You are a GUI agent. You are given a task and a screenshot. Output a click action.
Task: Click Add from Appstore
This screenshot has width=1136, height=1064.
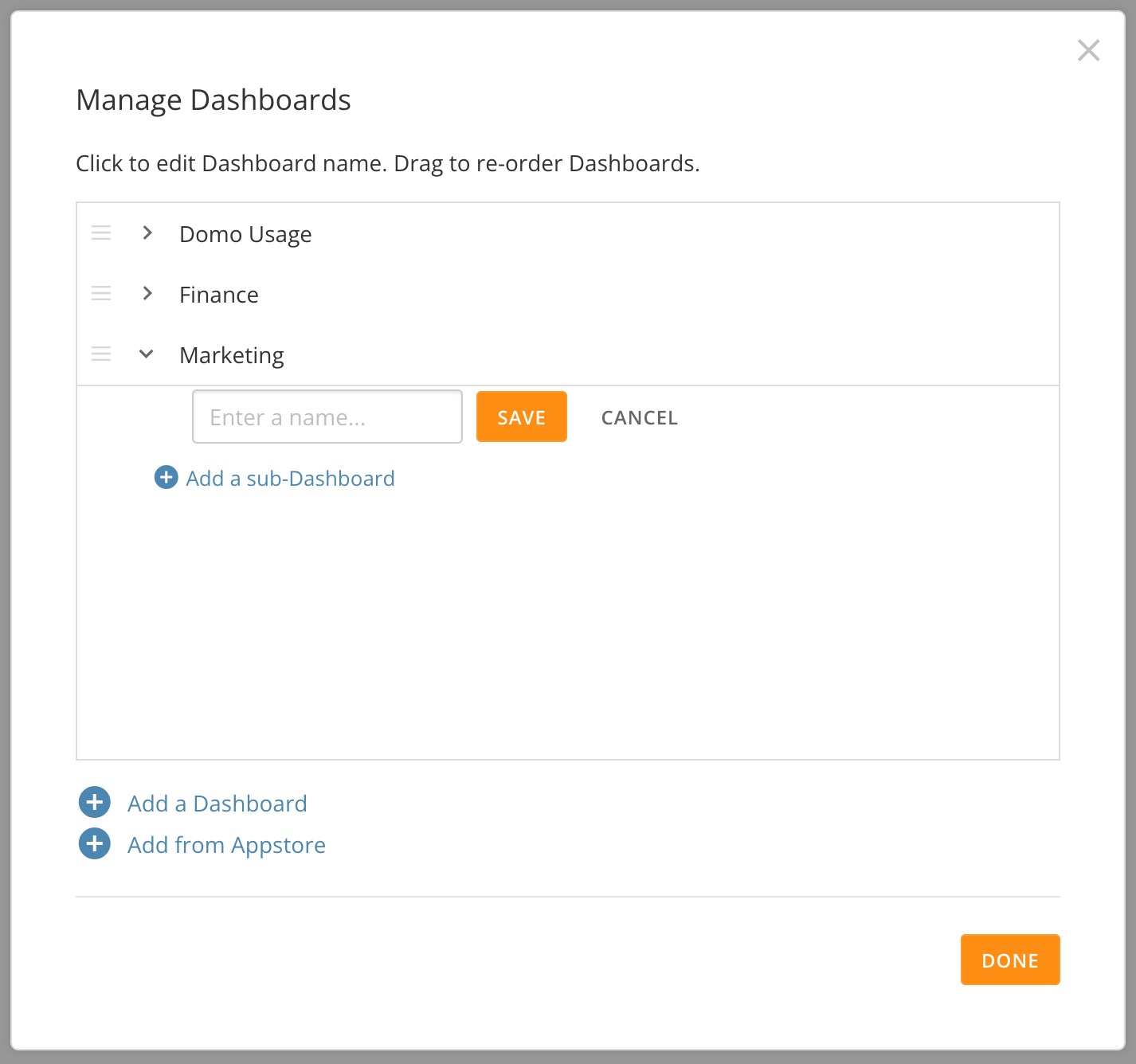click(x=225, y=844)
